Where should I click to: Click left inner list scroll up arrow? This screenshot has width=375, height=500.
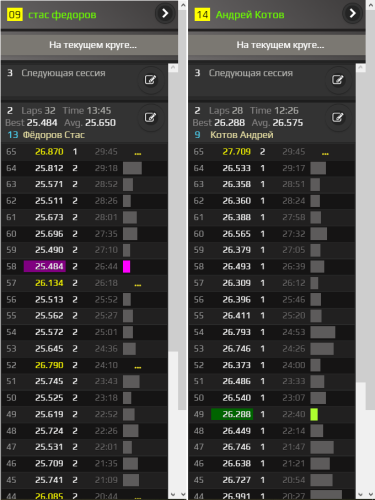click(x=173, y=68)
